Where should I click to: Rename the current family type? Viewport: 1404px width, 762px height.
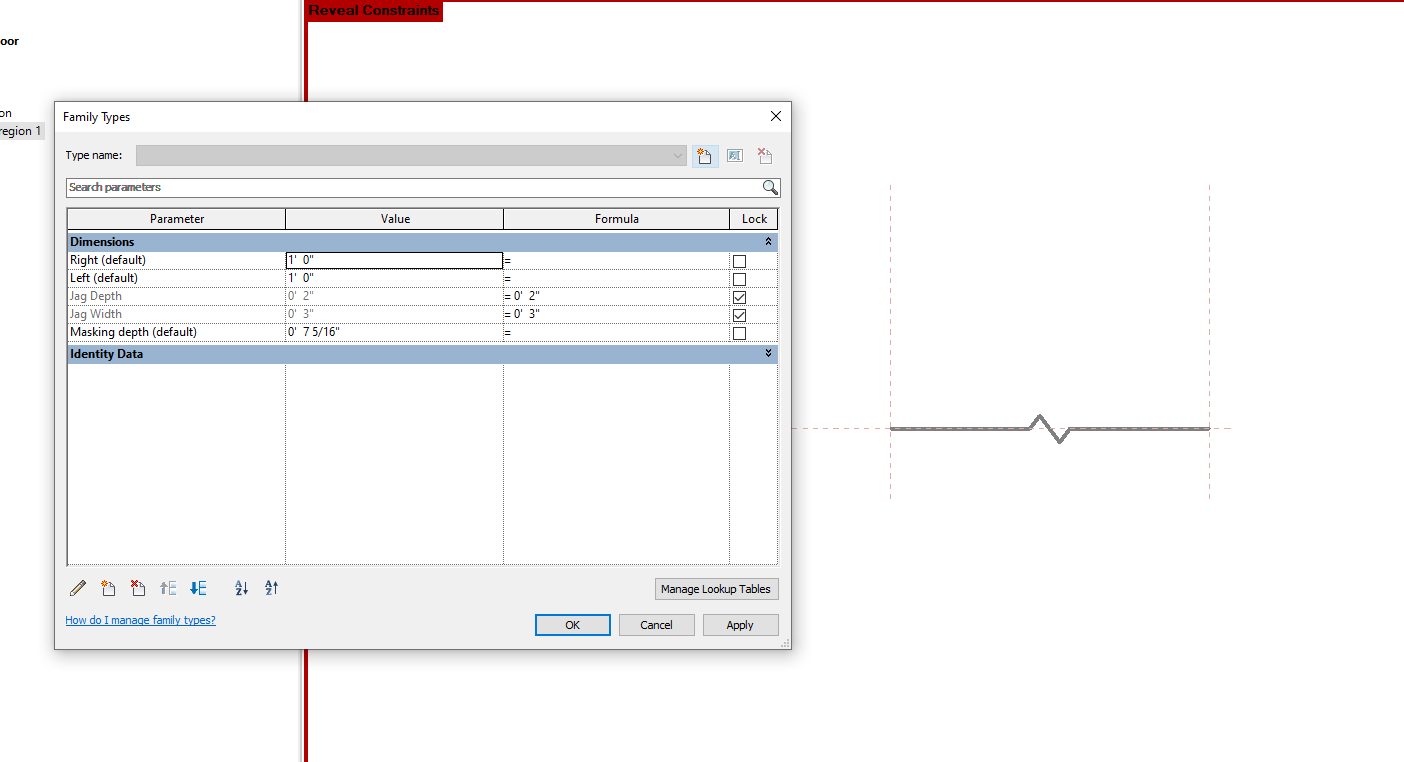tap(734, 155)
